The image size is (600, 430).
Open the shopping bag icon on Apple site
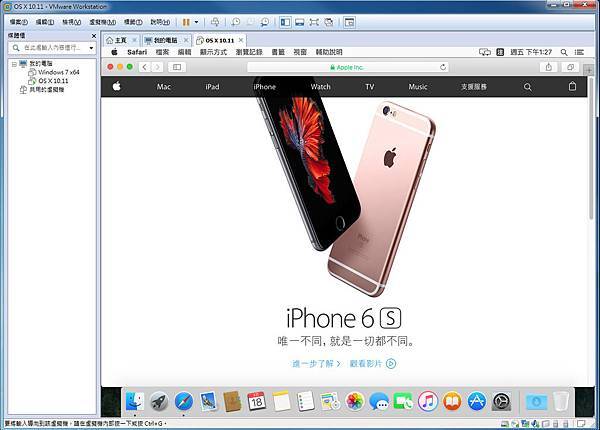572,86
